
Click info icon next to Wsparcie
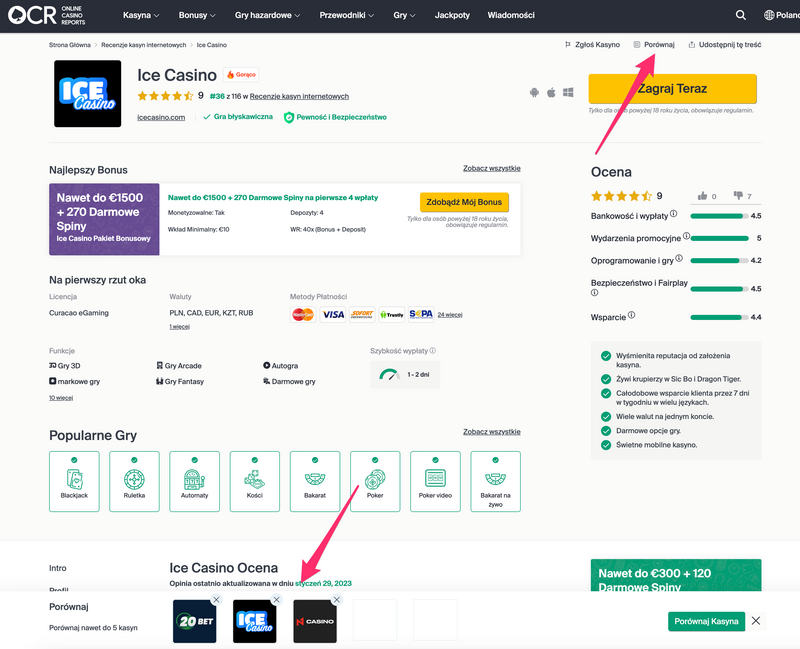point(632,315)
